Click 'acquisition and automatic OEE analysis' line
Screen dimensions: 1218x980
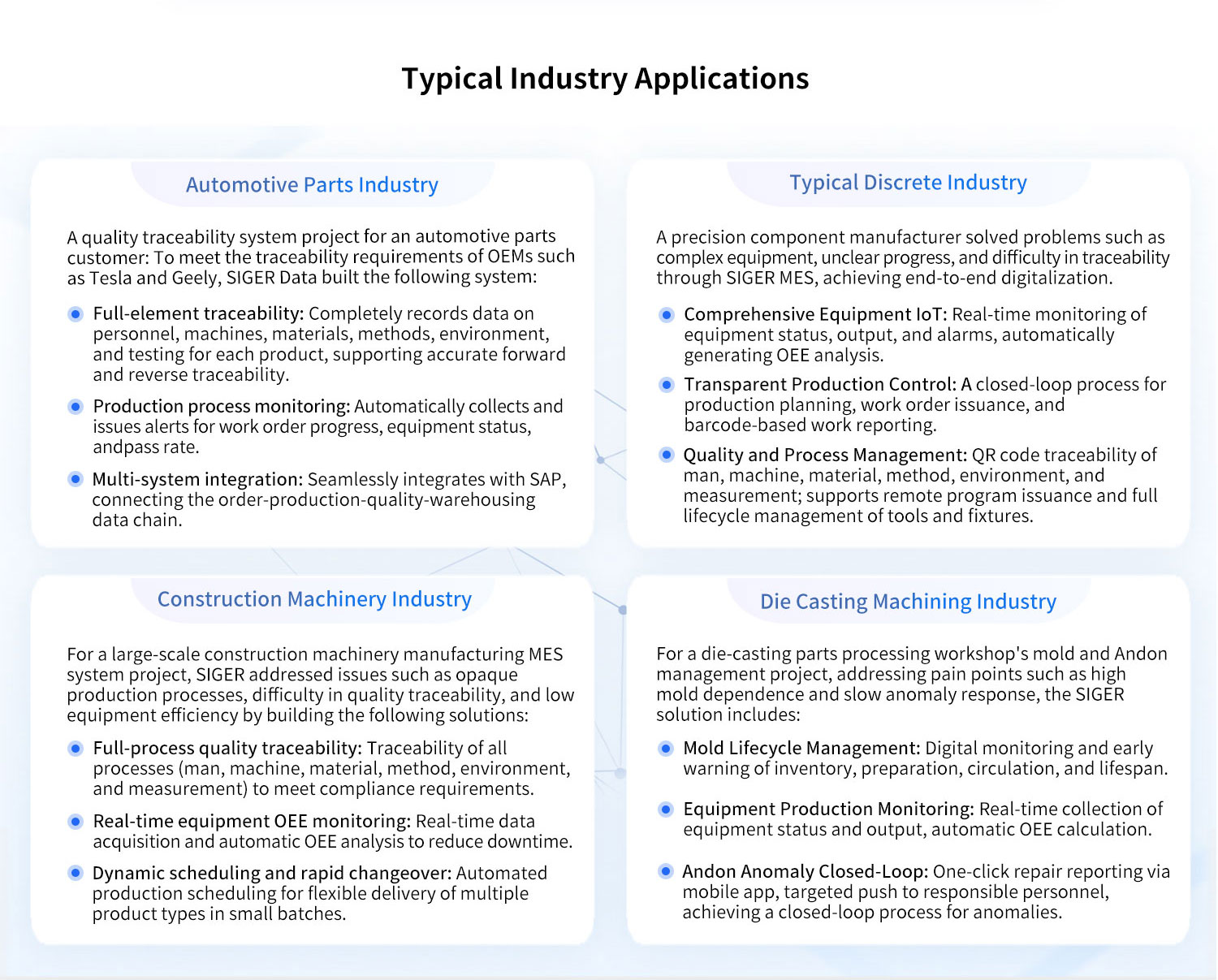tap(333, 841)
